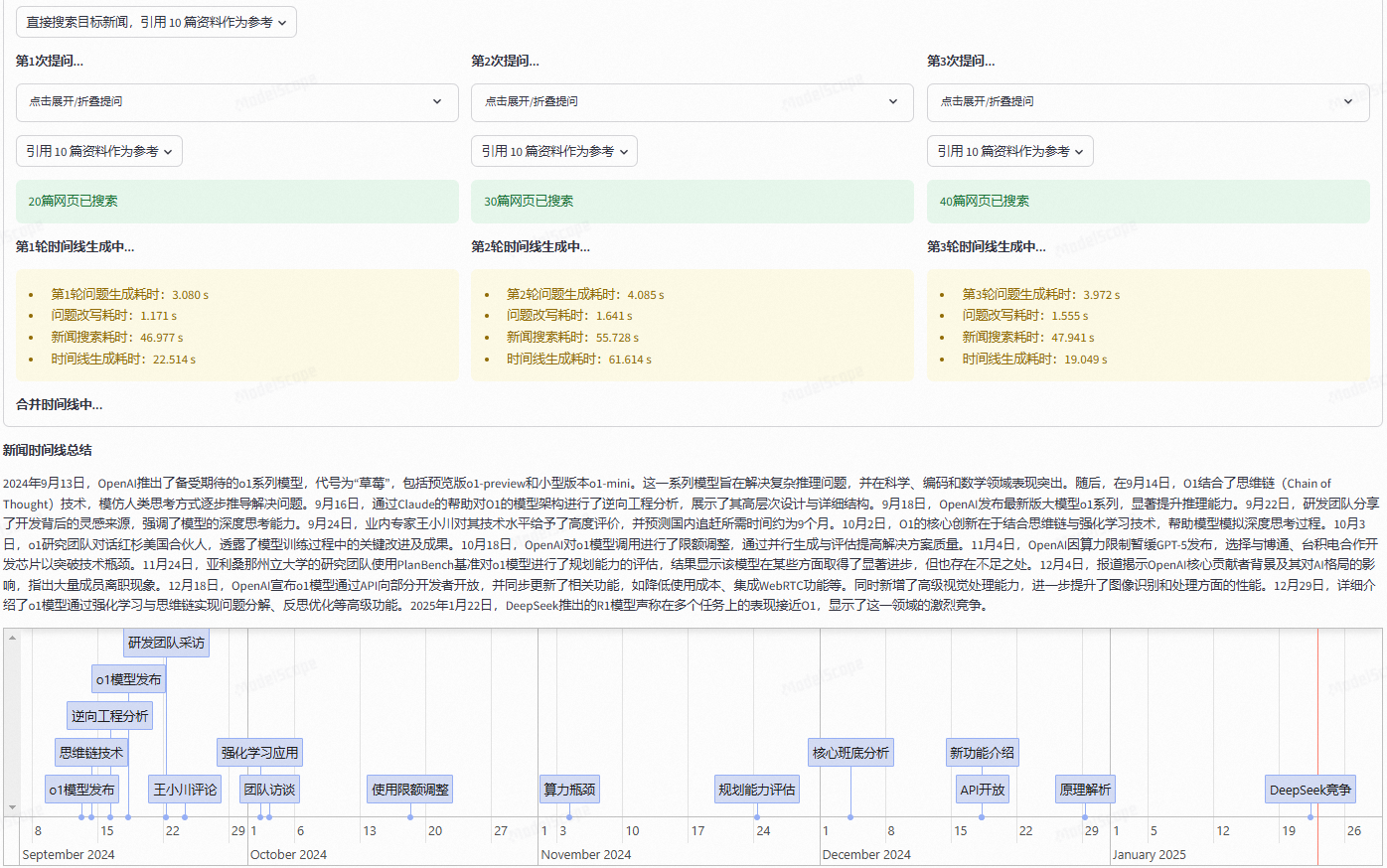Open the 引用 10 篇资料 dropdown under 第3次提问
The height and width of the screenshot is (868, 1387).
pyautogui.click(x=1010, y=151)
